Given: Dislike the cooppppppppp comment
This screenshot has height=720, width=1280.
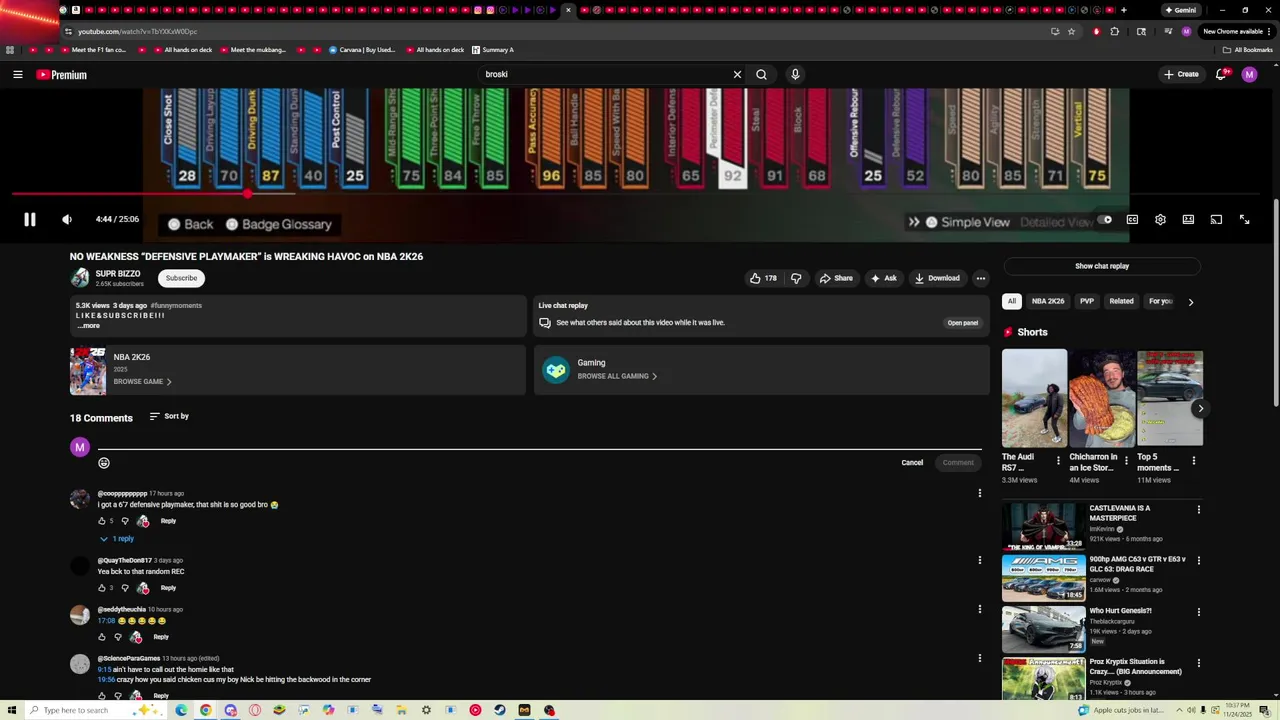Looking at the screenshot, I should pos(125,521).
